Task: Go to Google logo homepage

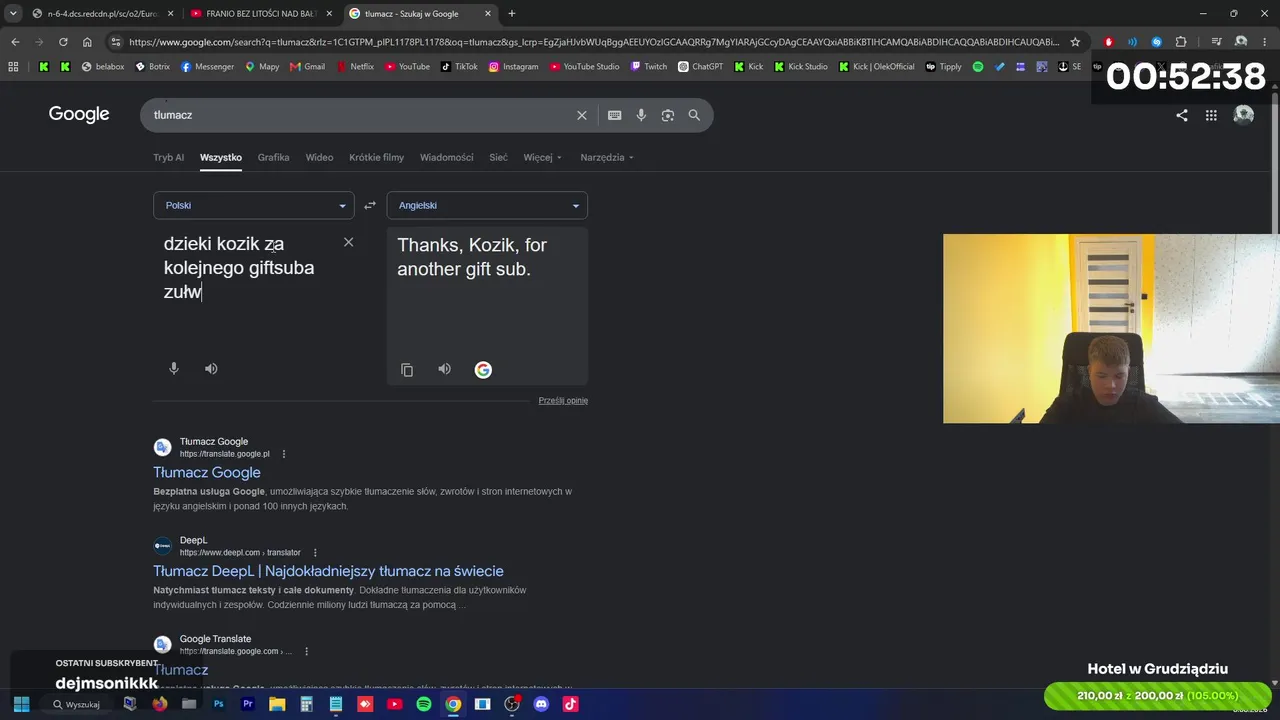Action: tap(79, 114)
